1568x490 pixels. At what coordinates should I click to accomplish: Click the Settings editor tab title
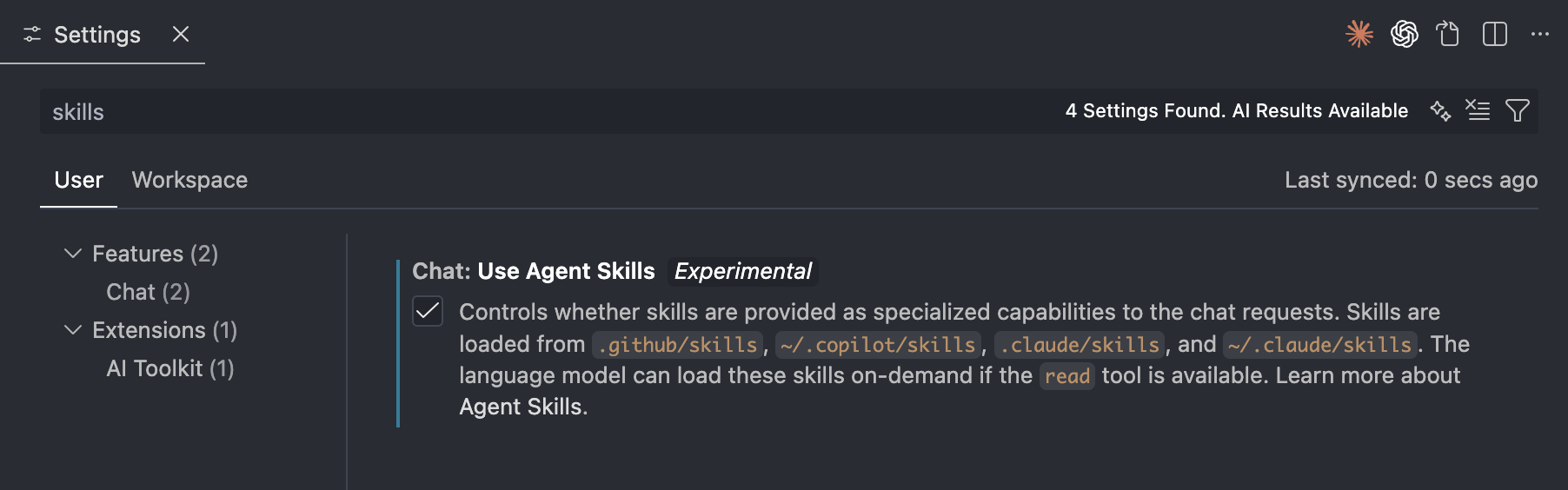tap(96, 35)
